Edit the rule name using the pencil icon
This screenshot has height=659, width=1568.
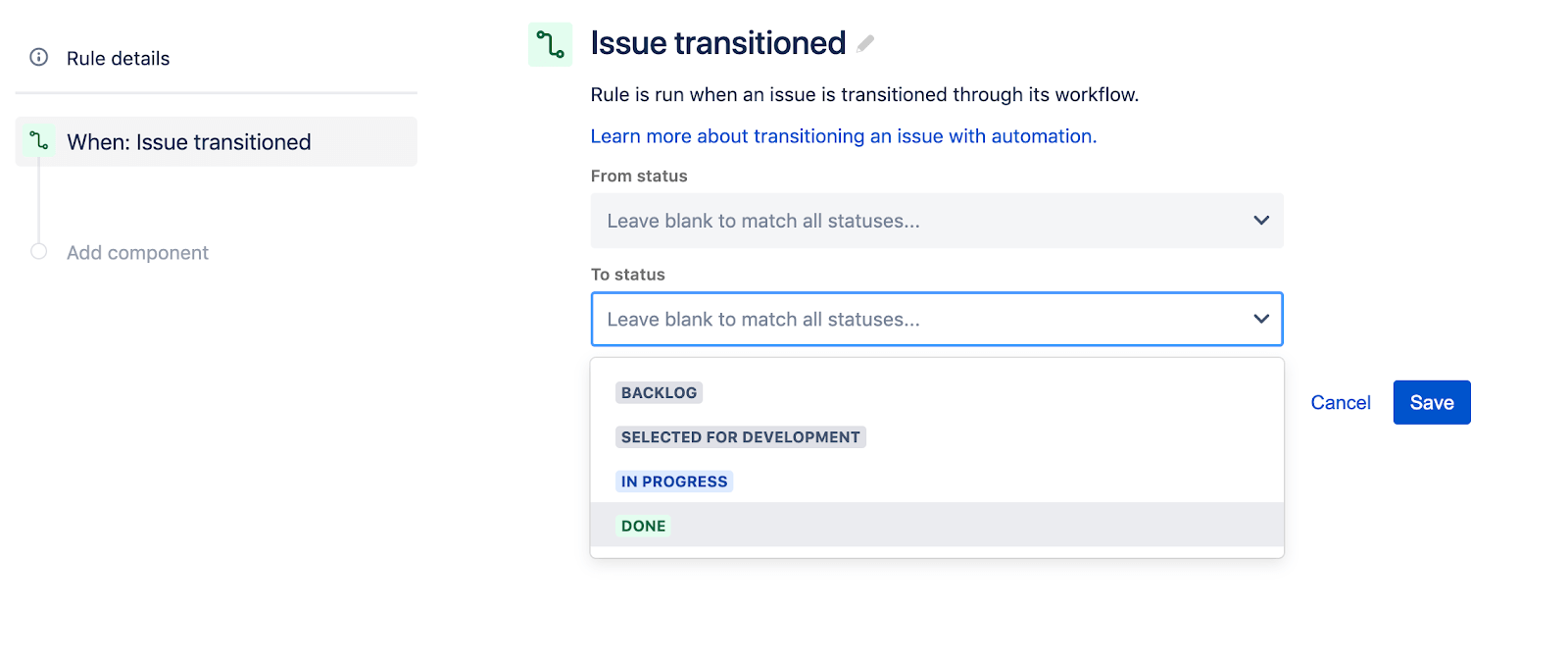[x=866, y=43]
